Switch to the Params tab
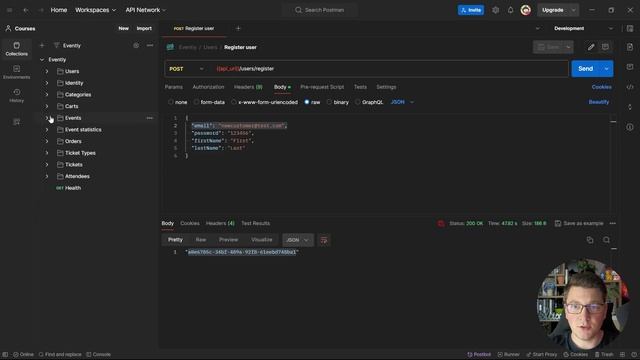 pos(173,87)
